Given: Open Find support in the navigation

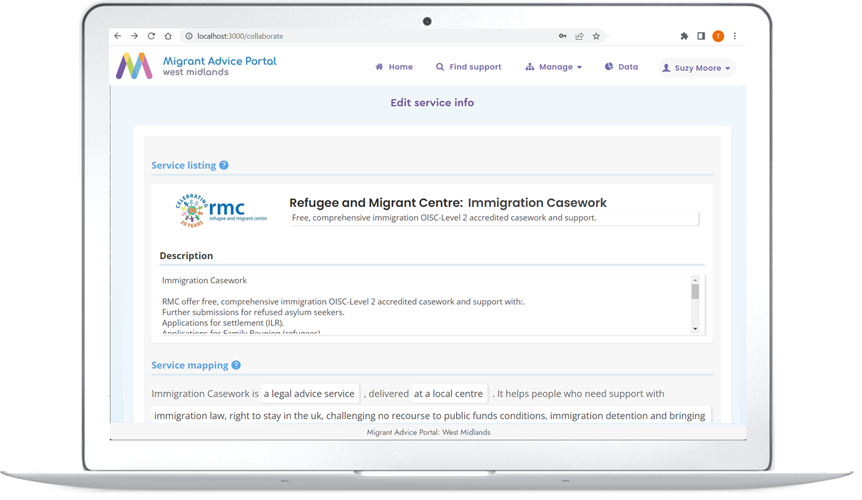Looking at the screenshot, I should point(469,67).
